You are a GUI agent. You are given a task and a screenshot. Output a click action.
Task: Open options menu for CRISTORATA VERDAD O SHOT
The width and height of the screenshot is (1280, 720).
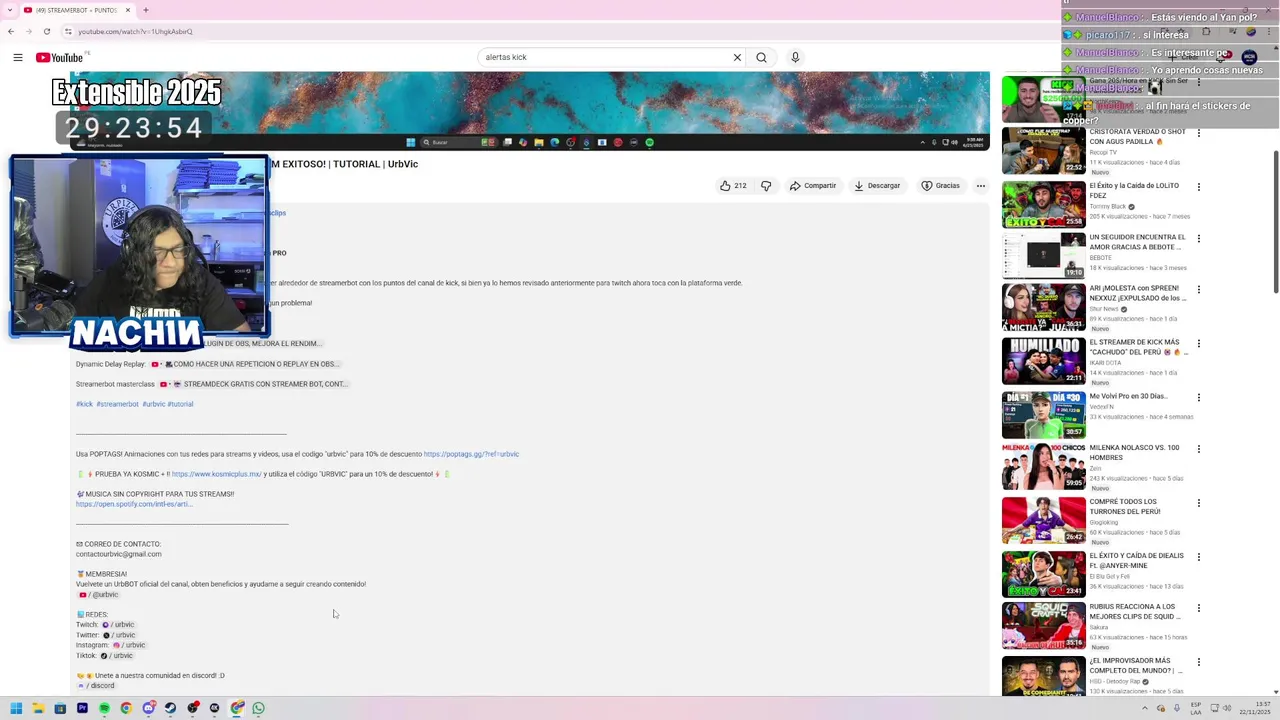point(1199,133)
